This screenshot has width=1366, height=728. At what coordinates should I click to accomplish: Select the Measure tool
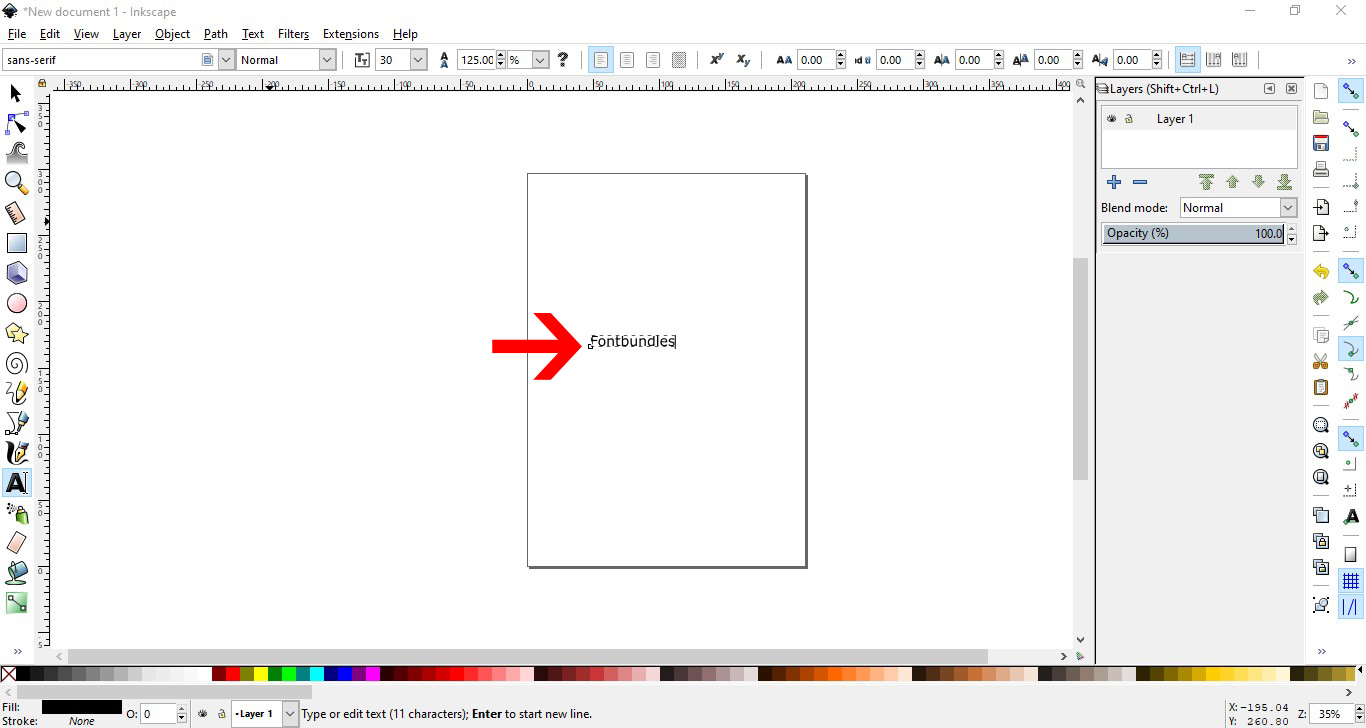(x=16, y=213)
